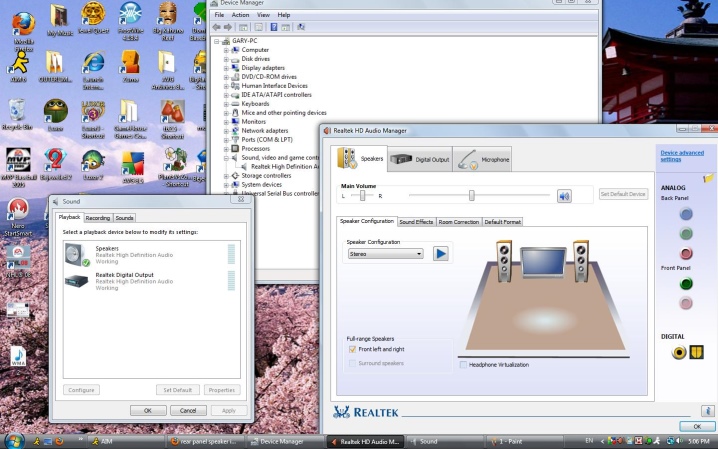
Task: Switch to Sounds tab in Sound dialog
Action: click(124, 218)
